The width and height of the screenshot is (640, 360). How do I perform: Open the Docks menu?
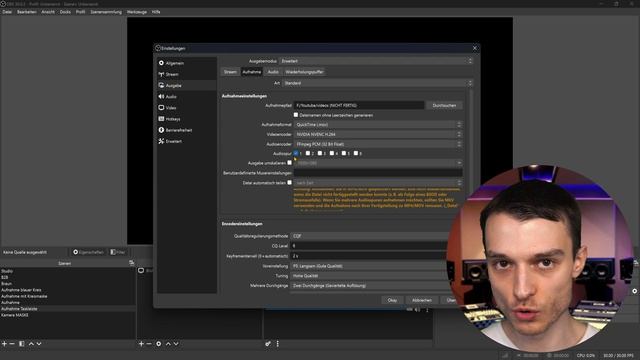click(65, 12)
